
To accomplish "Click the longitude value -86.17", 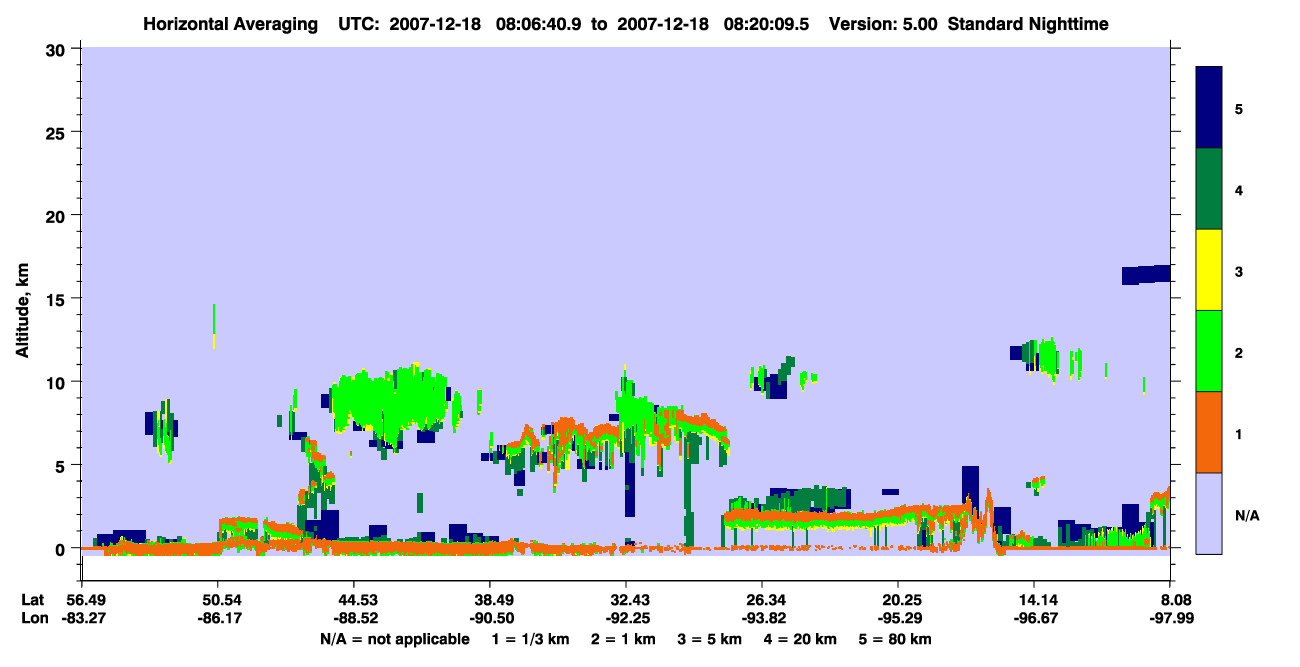I will pos(218,619).
